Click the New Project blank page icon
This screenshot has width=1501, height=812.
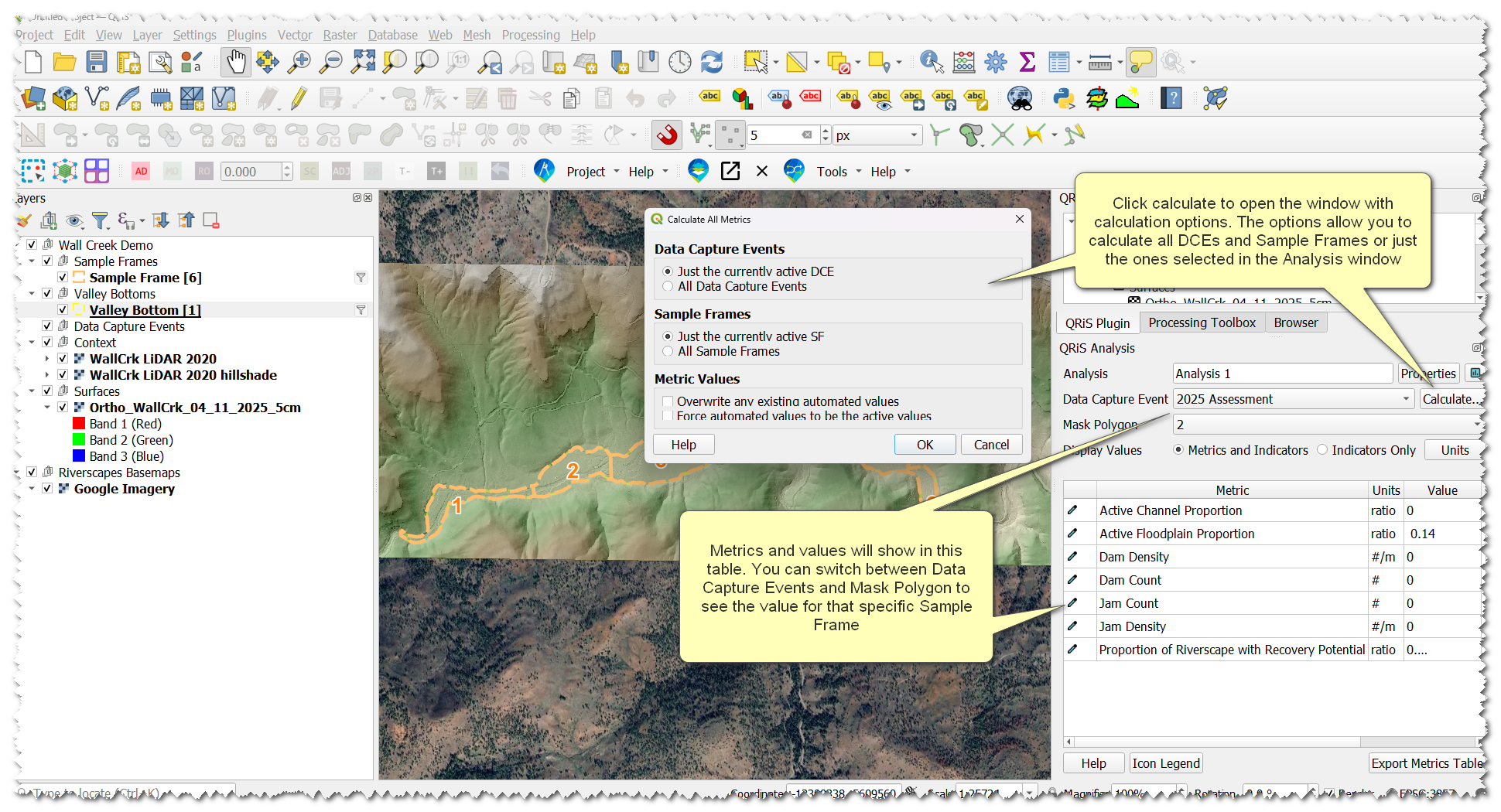click(33, 62)
